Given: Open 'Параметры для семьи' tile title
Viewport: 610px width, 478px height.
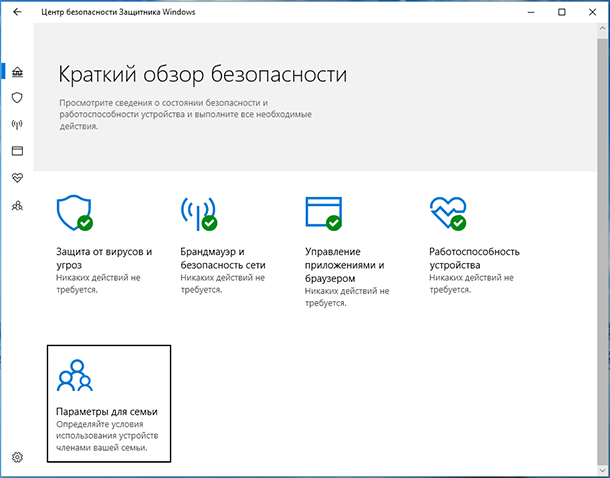Looking at the screenshot, I should [x=107, y=411].
